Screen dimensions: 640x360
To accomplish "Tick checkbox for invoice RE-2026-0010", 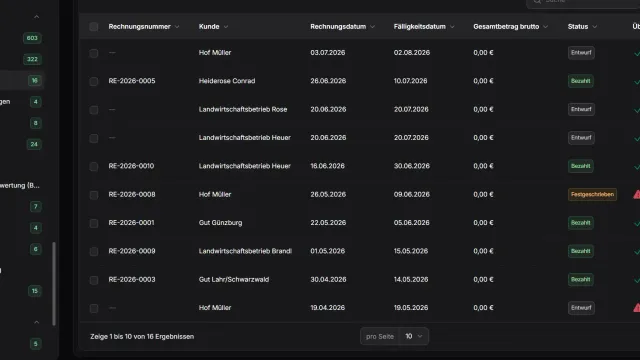I will pos(93,167).
